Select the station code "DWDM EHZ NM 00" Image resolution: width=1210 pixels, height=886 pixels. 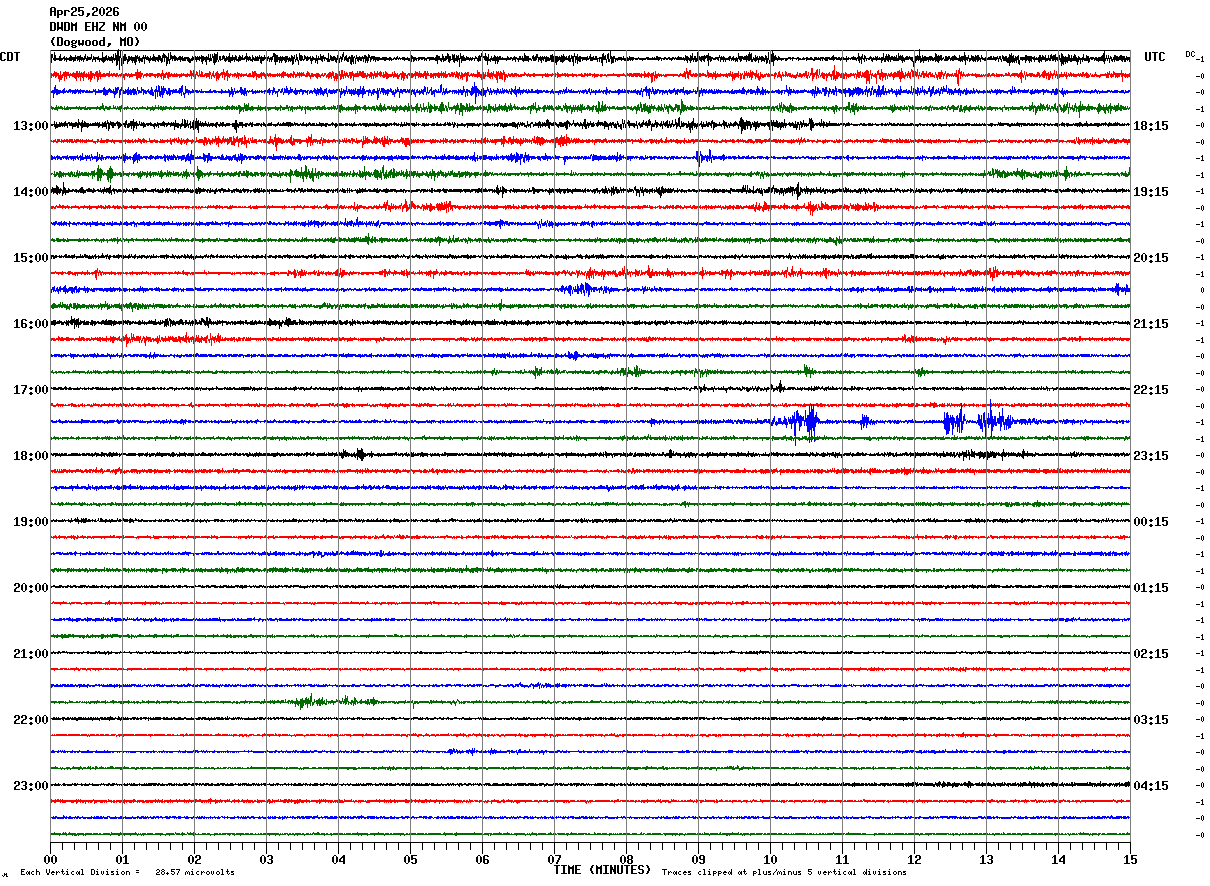[98, 27]
